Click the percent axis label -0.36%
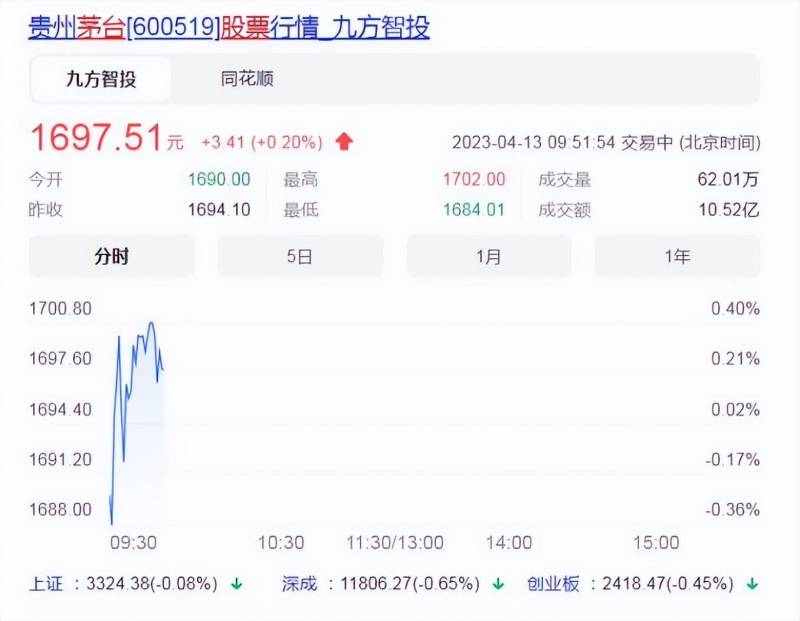The image size is (800, 621). point(733,509)
